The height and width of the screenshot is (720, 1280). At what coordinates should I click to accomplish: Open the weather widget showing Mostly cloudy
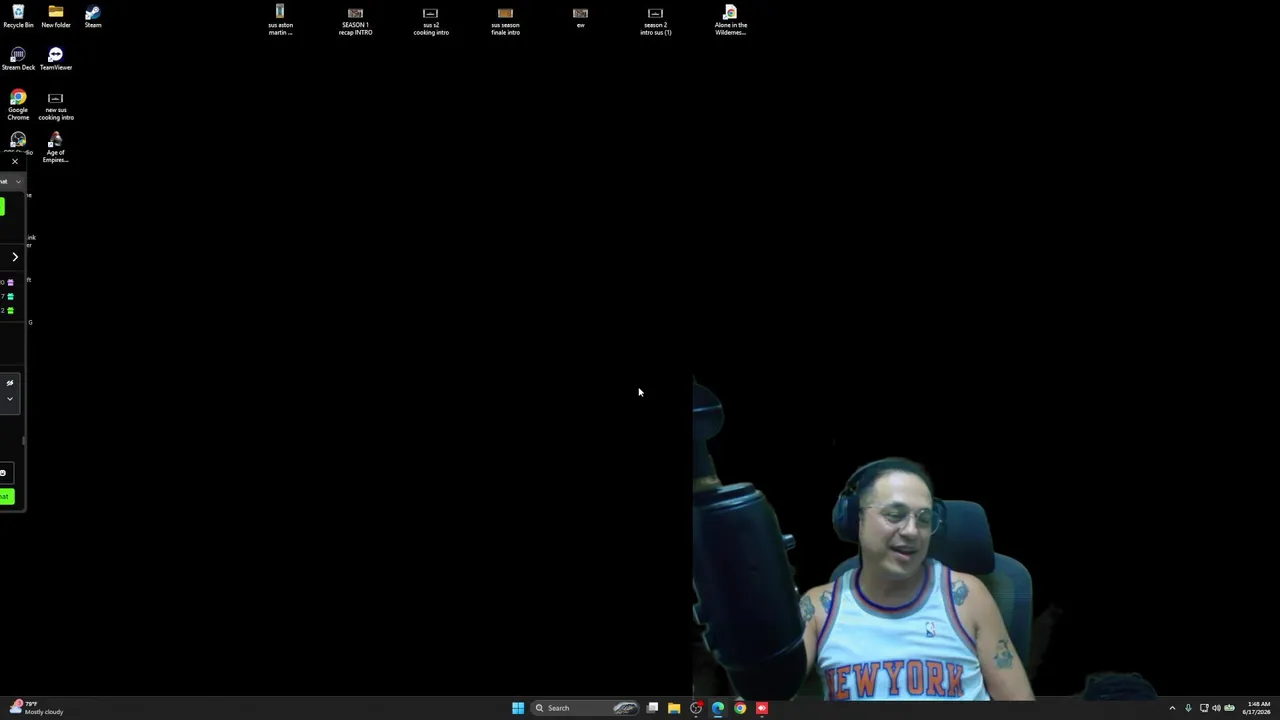coord(36,708)
